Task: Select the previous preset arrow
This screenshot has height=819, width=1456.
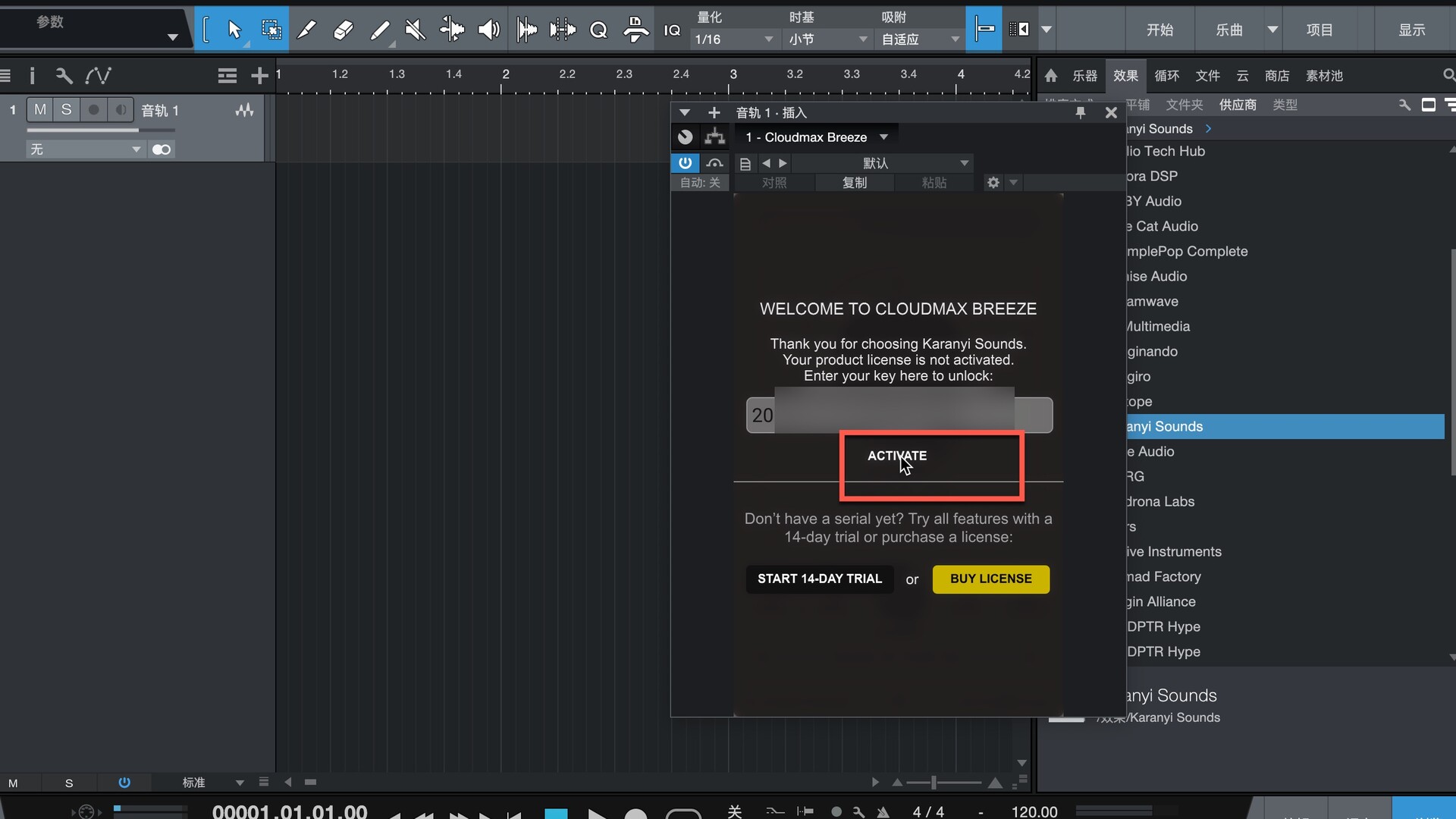Action: (766, 163)
